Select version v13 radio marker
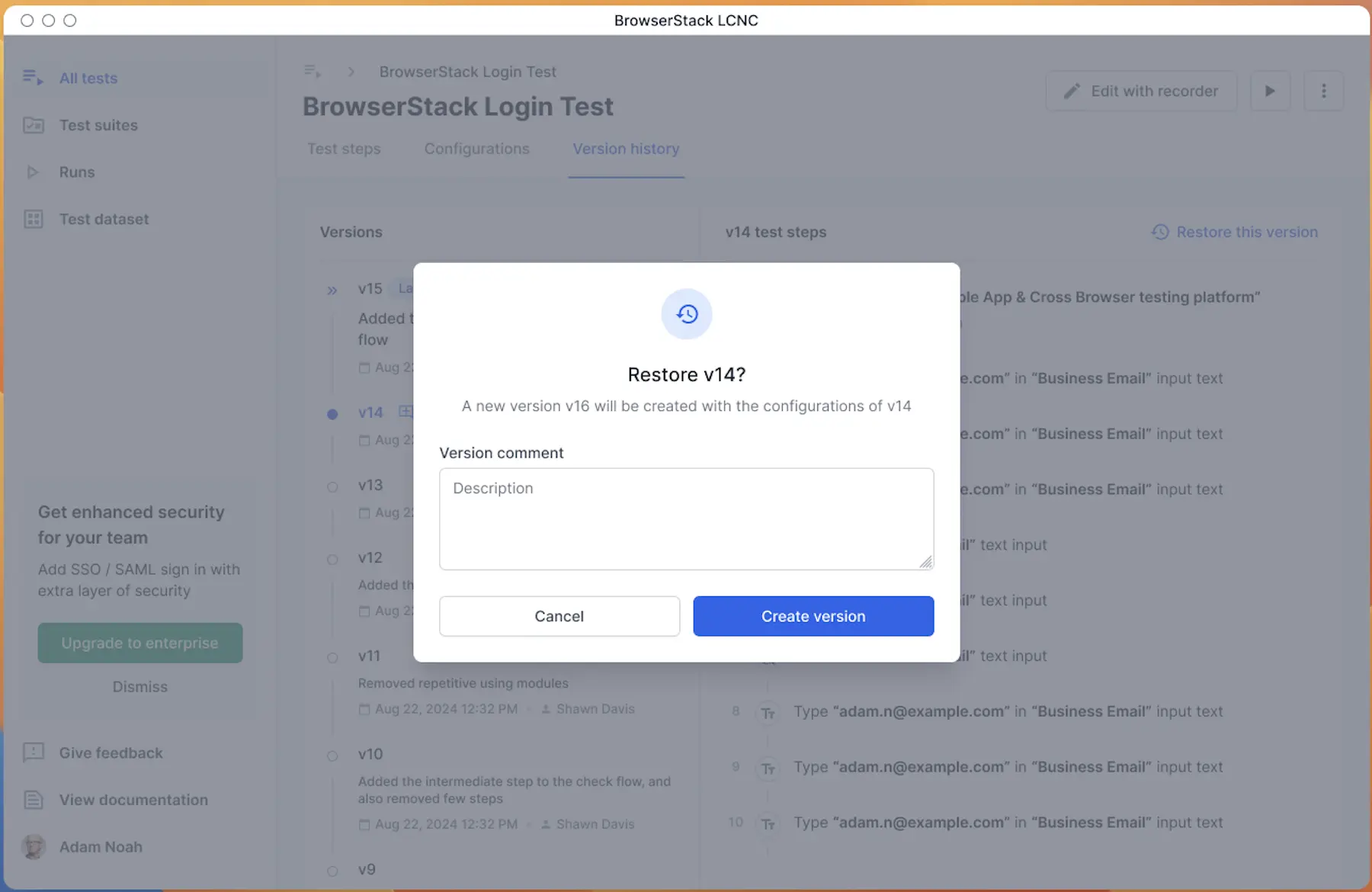Screen dimensions: 1372x892 pyautogui.click(x=332, y=487)
